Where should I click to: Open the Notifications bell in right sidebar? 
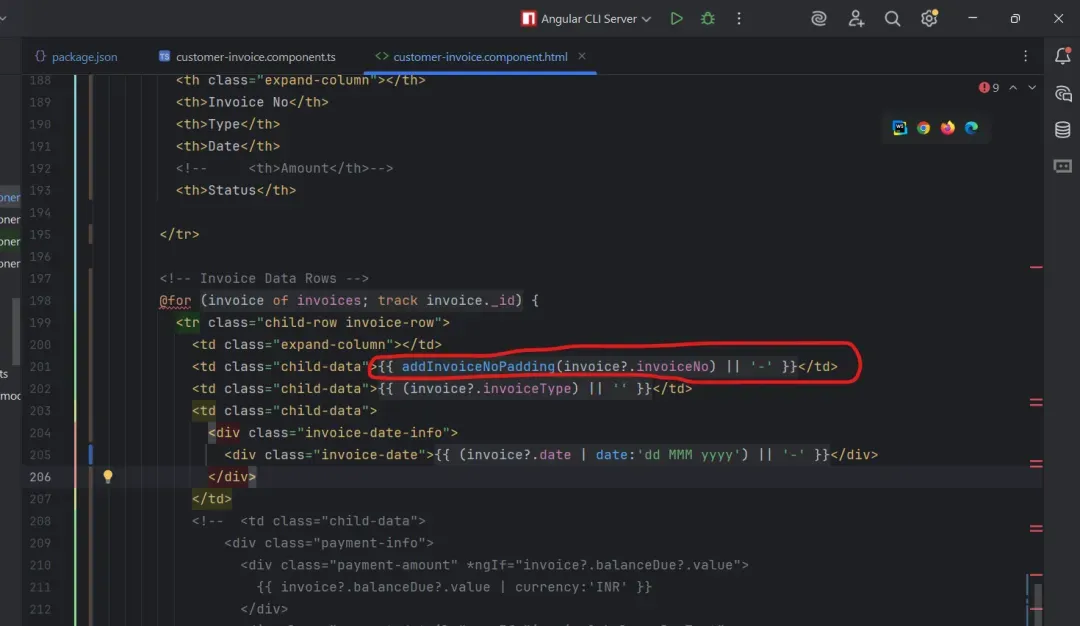click(1062, 57)
